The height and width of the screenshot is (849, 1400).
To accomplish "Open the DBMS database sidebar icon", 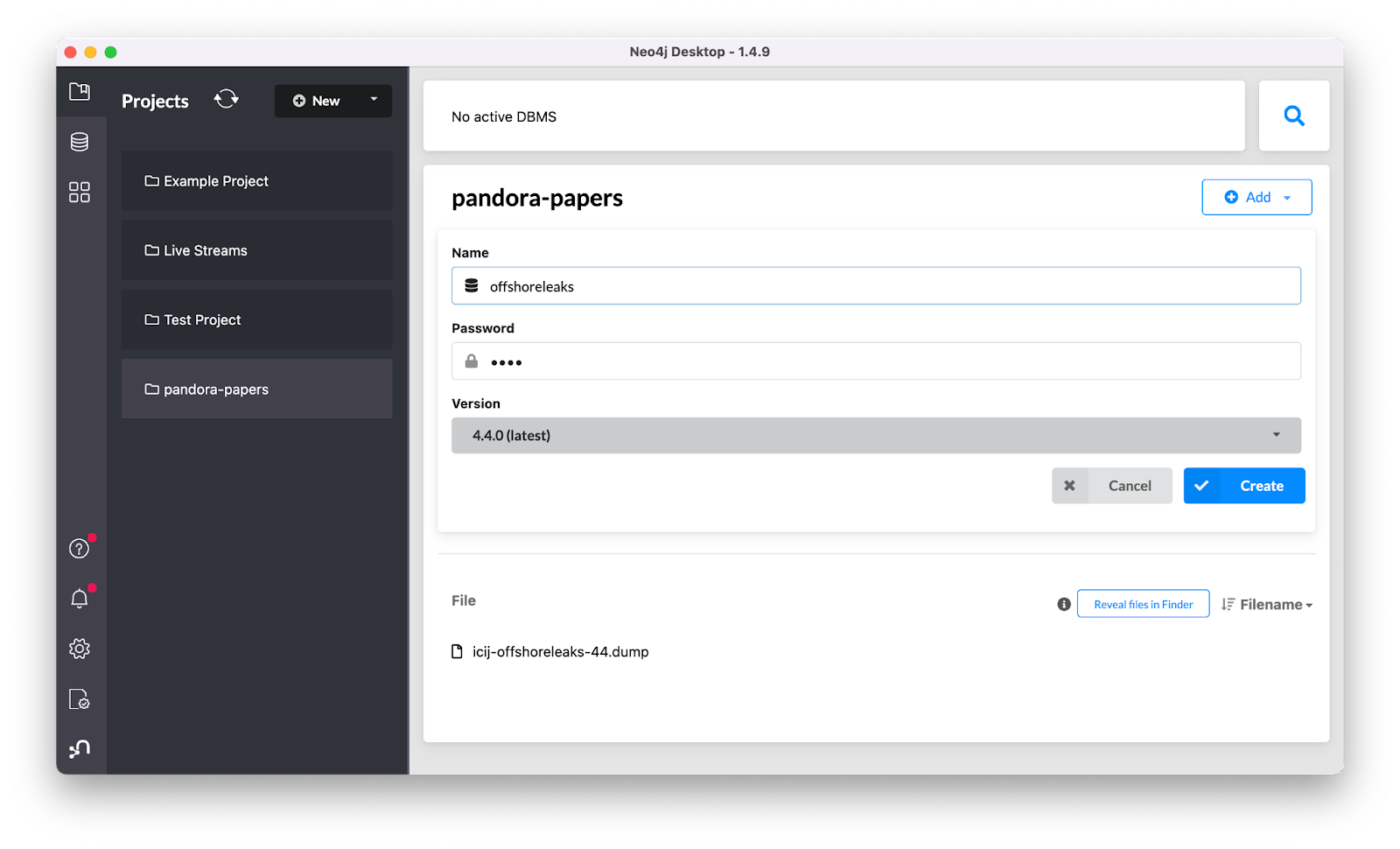I will pos(80,142).
